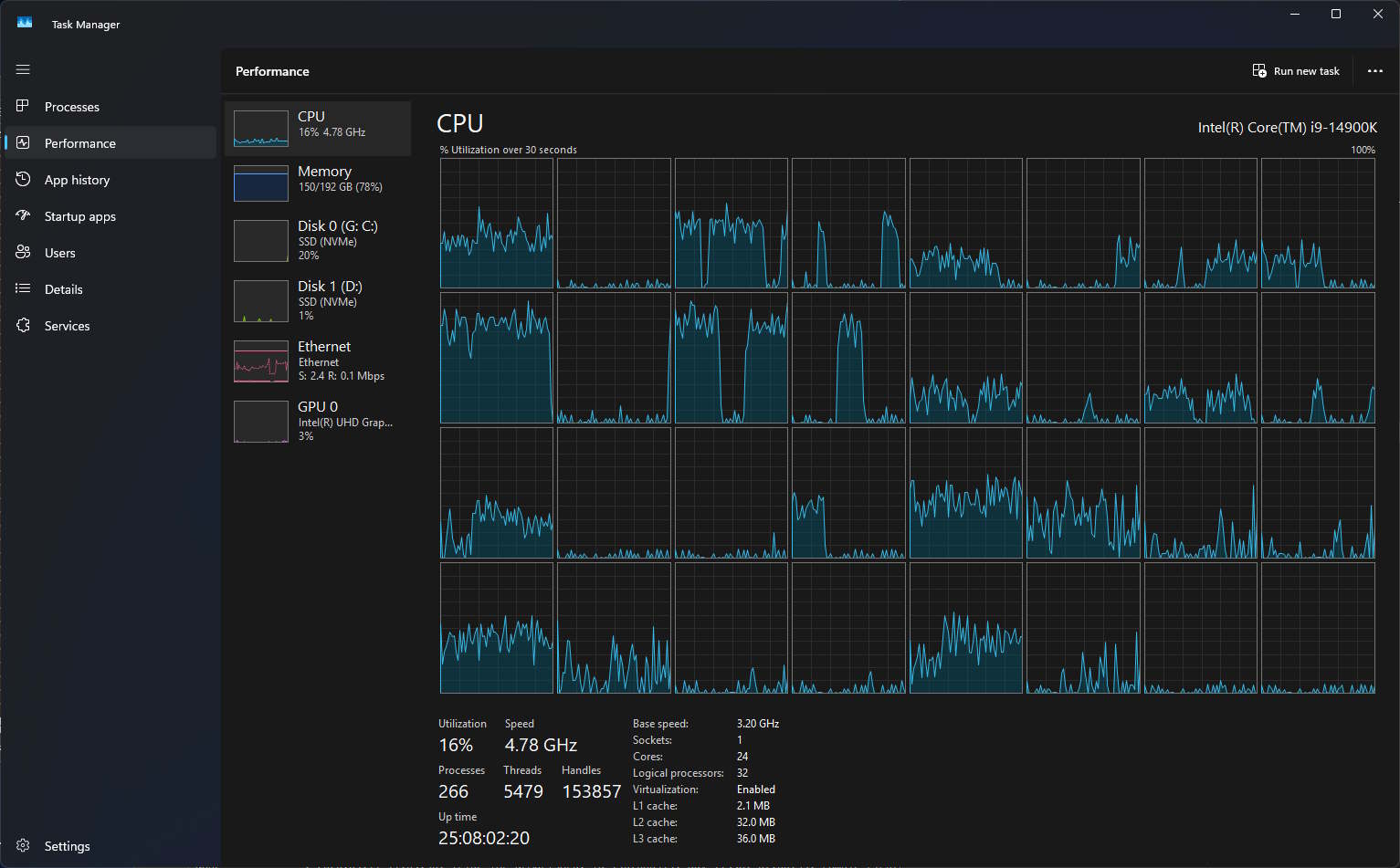The image size is (1400, 868).
Task: Open the Settings page label
Action: (x=68, y=846)
